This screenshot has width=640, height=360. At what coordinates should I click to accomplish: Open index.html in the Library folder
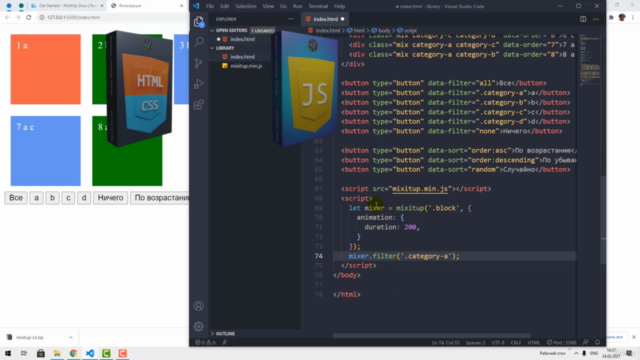point(242,57)
